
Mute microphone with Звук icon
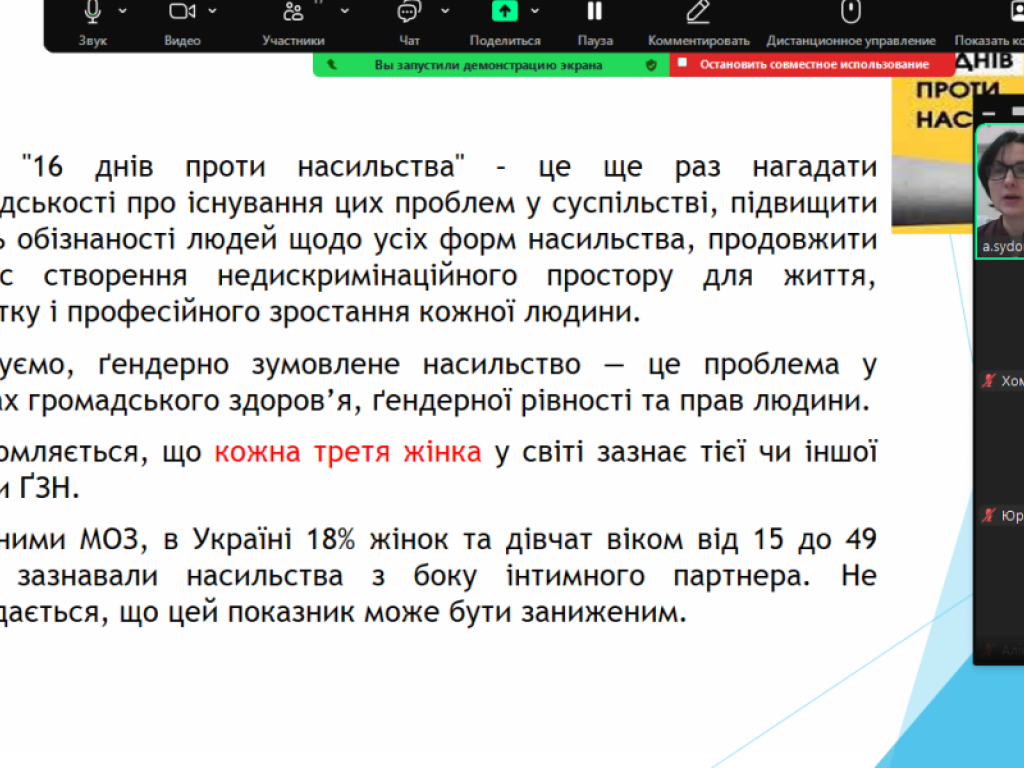[93, 11]
